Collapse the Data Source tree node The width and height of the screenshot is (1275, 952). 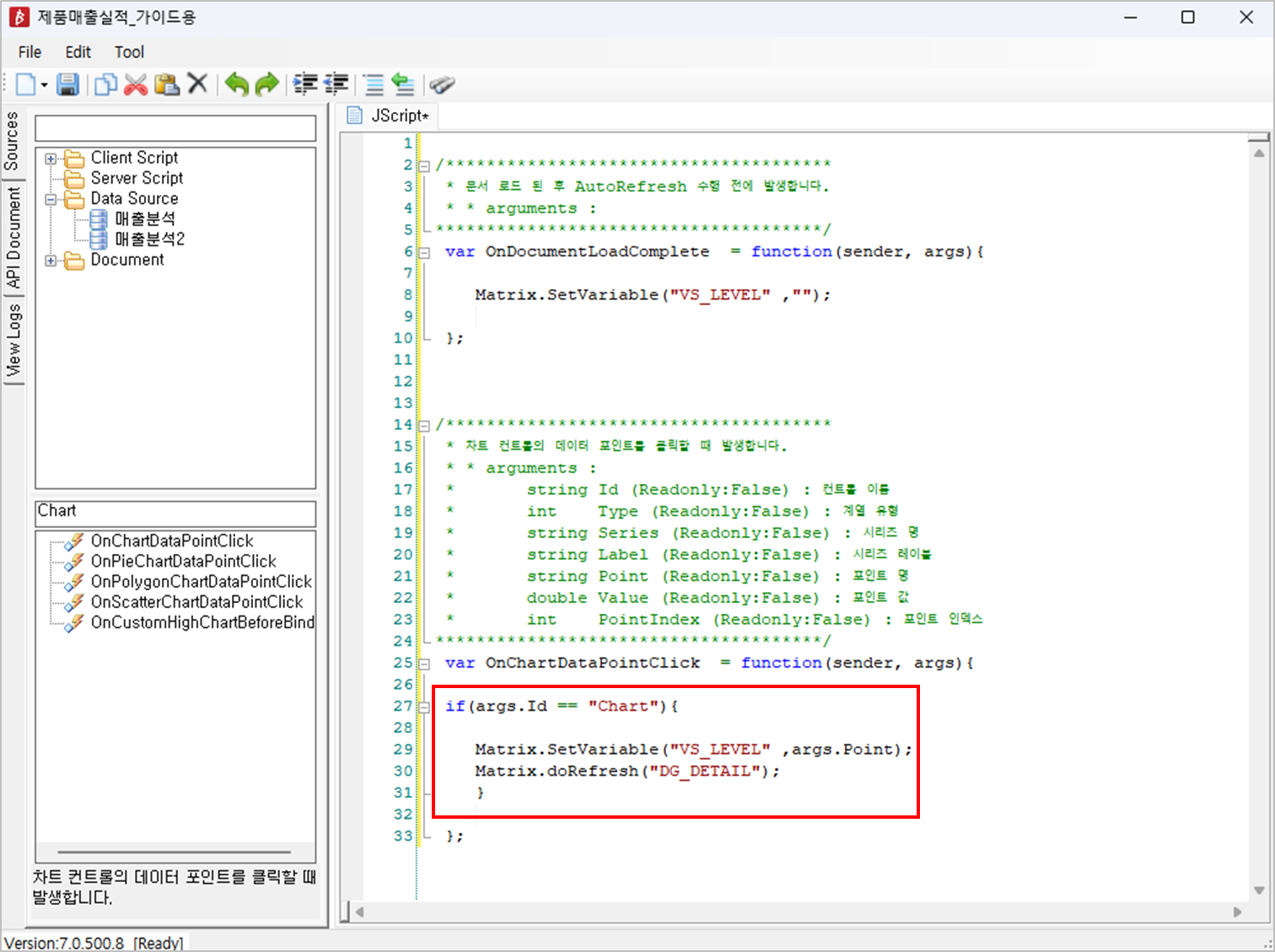tap(51, 200)
